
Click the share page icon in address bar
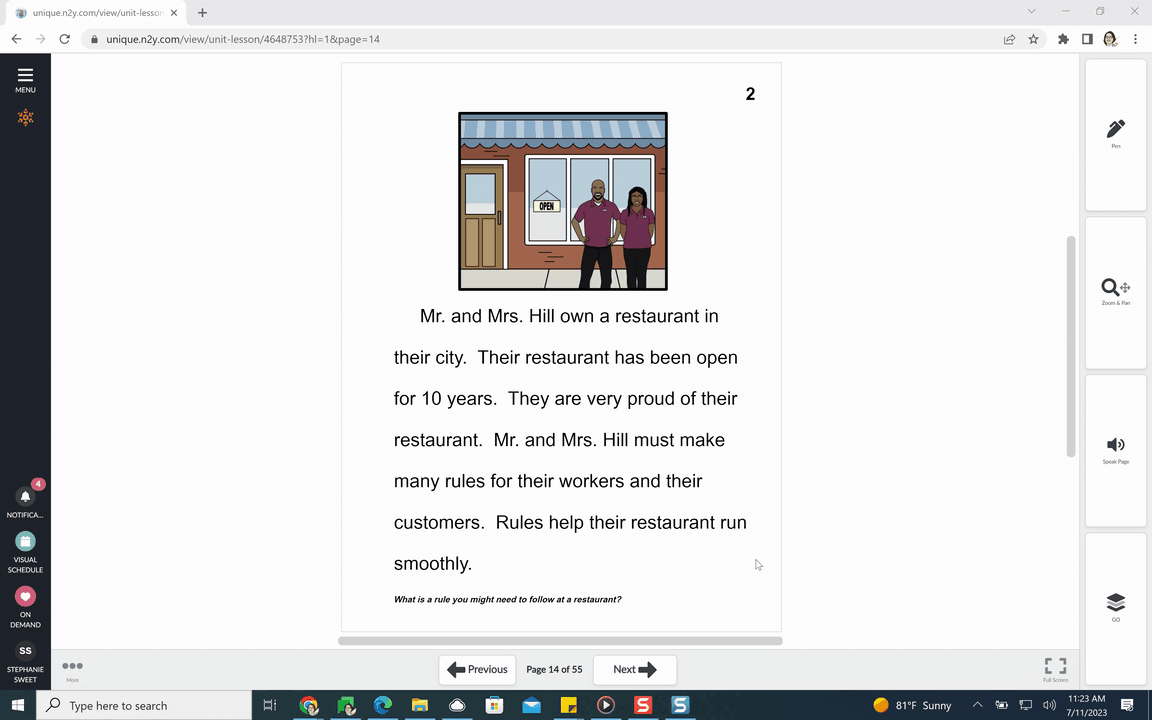tap(1009, 39)
